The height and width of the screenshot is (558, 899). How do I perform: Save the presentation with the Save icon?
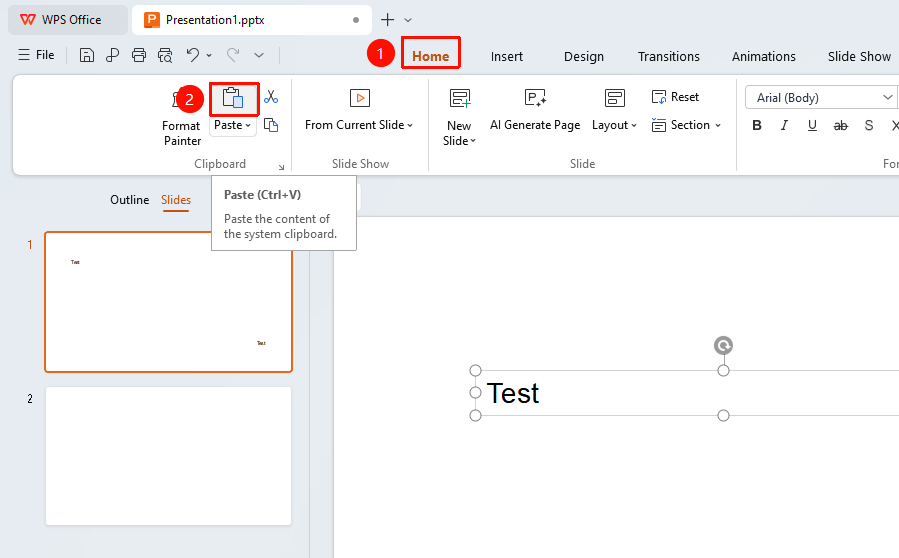pyautogui.click(x=87, y=55)
